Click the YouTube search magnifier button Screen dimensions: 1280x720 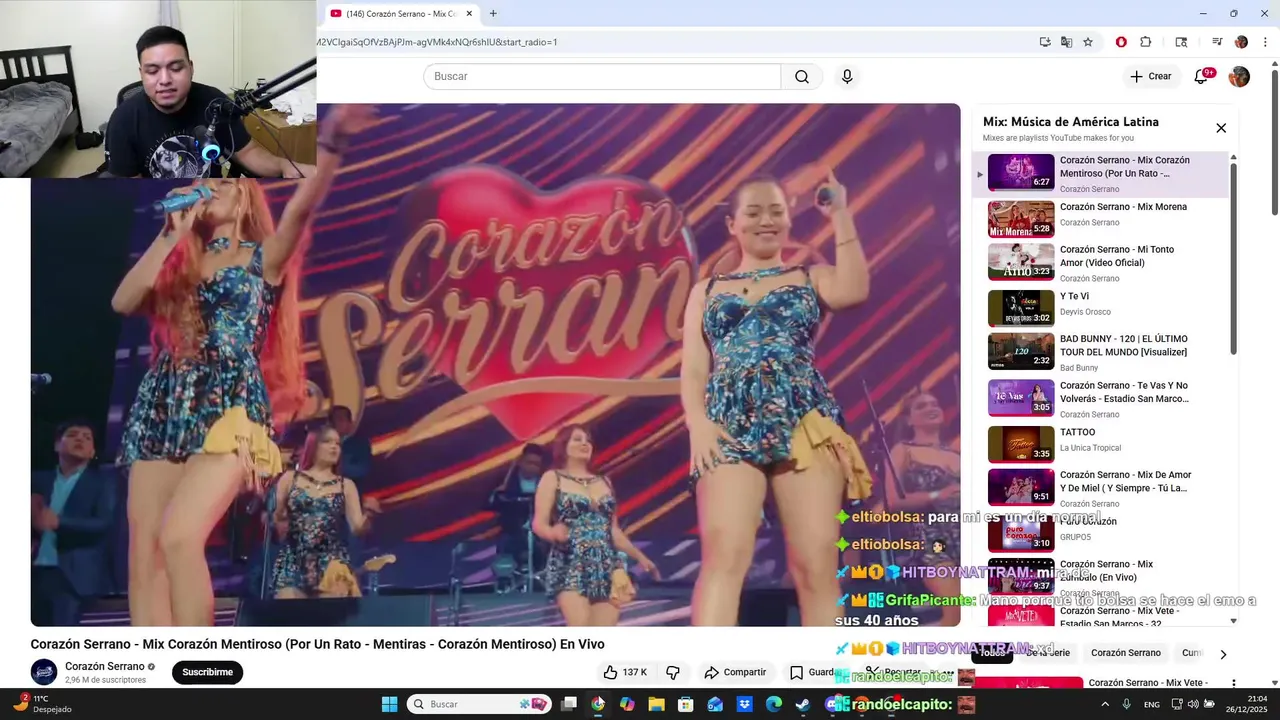click(802, 77)
